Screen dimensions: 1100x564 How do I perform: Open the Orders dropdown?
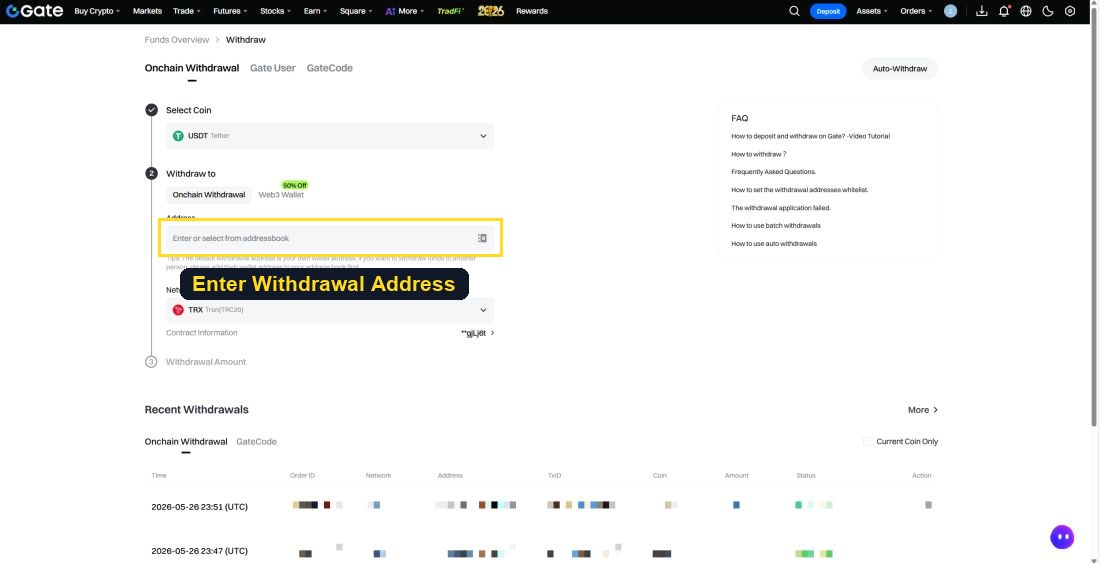pos(916,11)
